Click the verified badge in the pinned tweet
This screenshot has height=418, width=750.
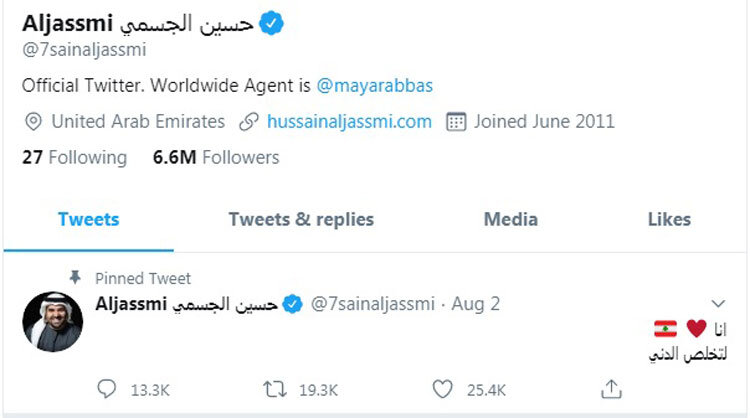291,303
